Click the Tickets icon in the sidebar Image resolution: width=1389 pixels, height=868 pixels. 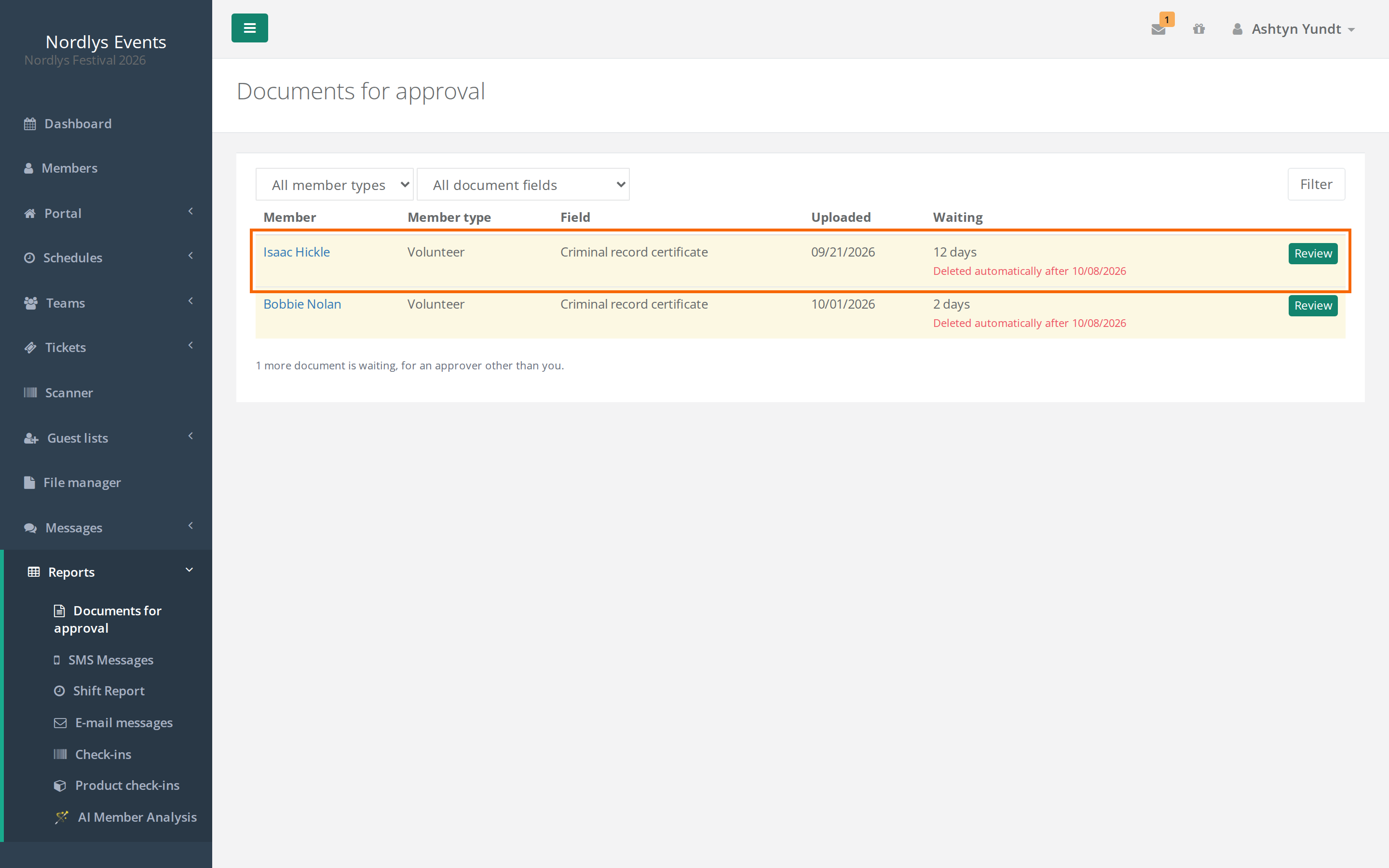(x=30, y=347)
